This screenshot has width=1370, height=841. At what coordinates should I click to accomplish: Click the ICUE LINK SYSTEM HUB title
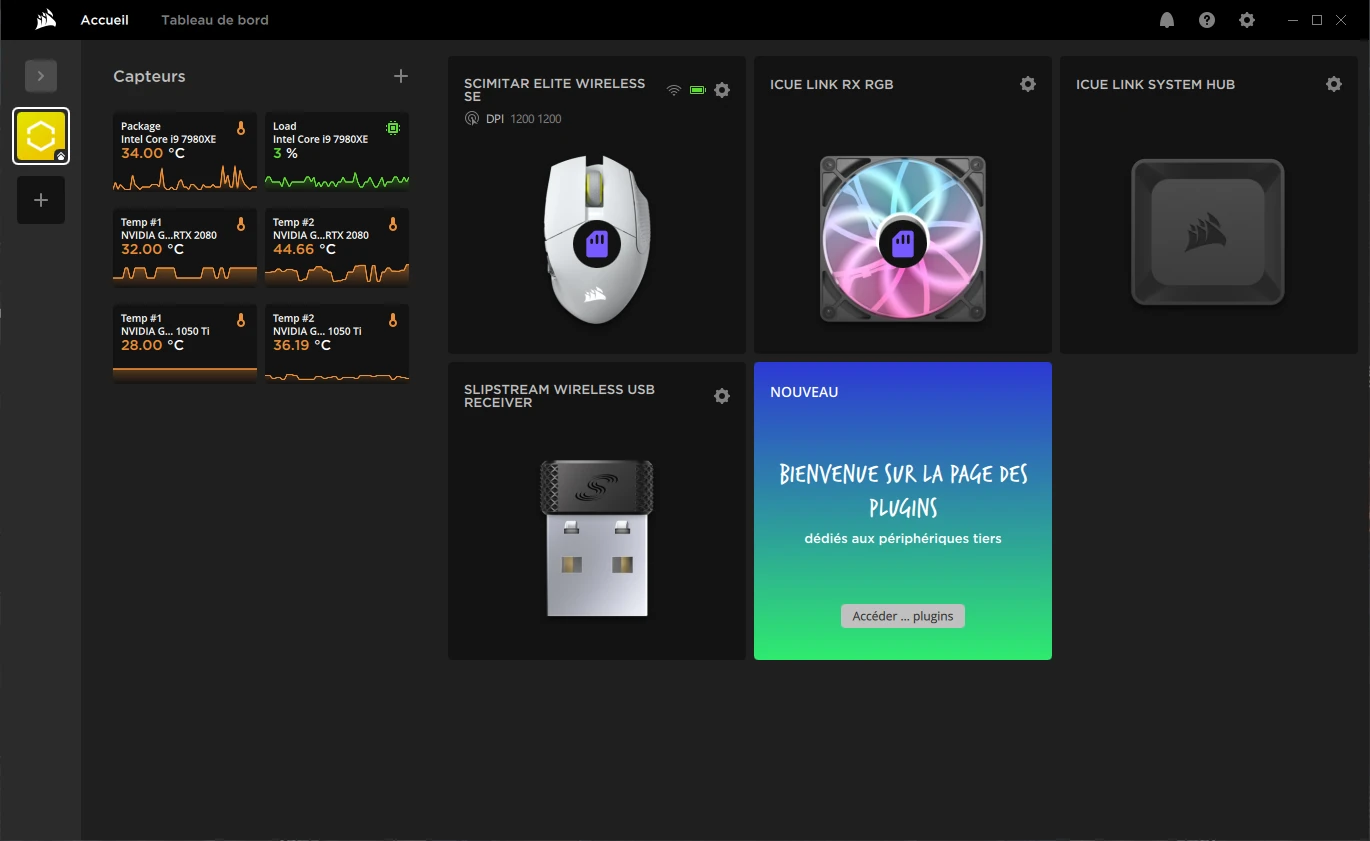(1155, 85)
